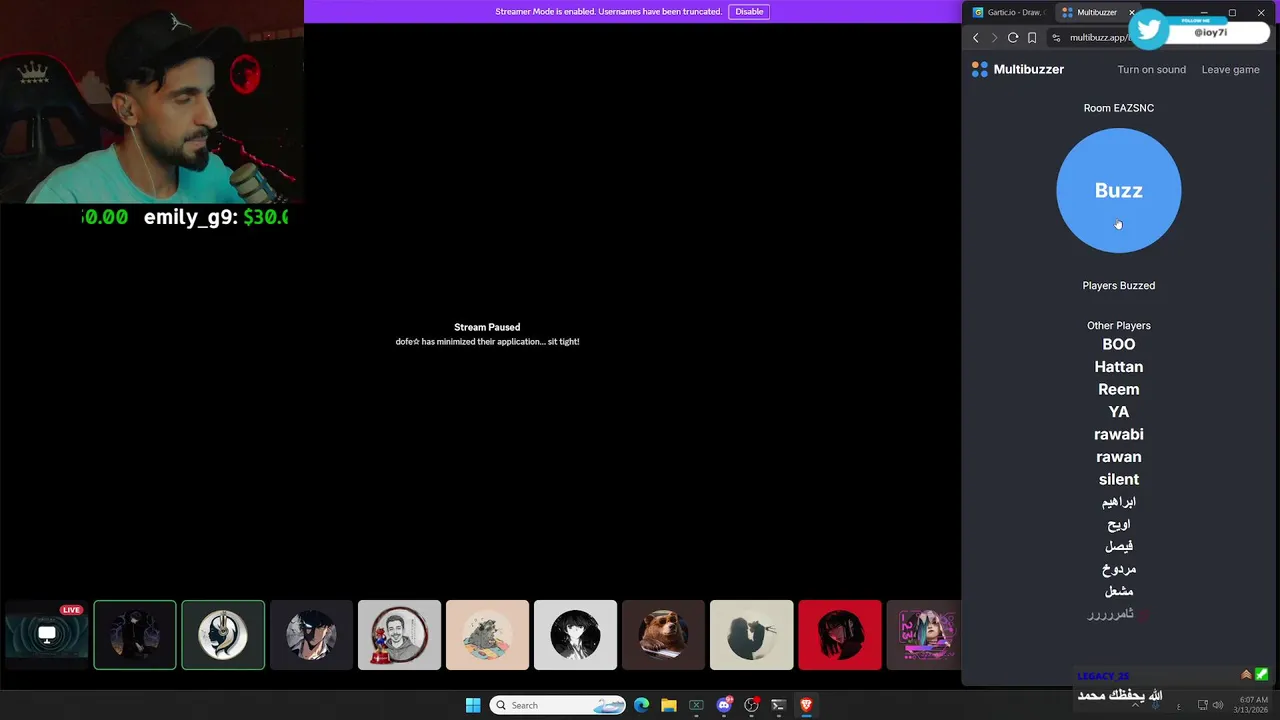
Task: Click player name 'ابراهيم'
Action: click(x=1118, y=502)
